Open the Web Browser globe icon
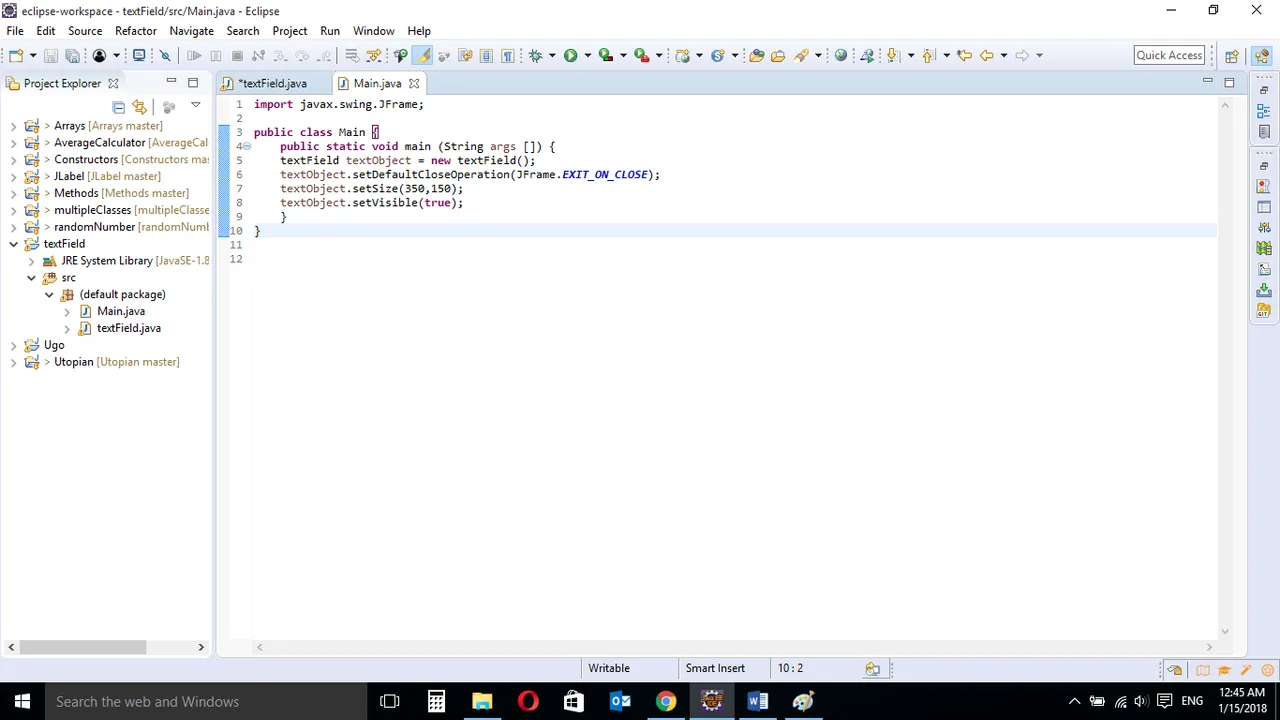The image size is (1280, 720). point(841,56)
